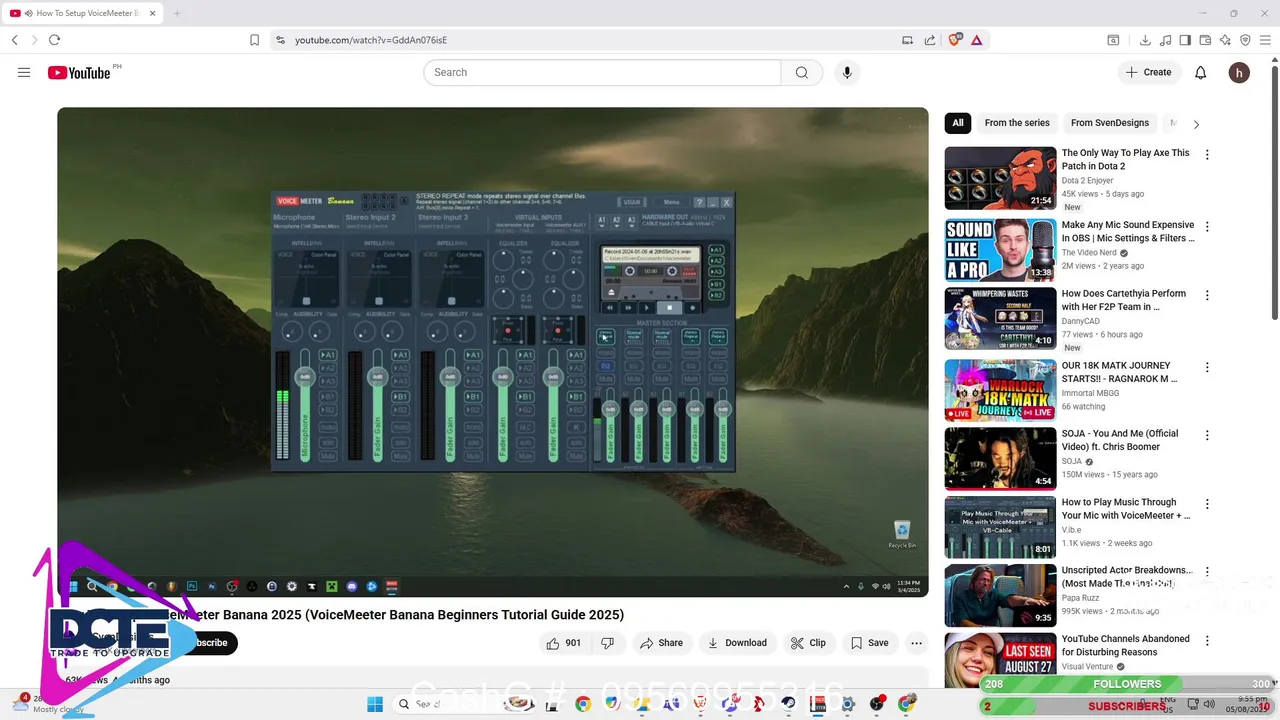
Task: Open the Leo AI sparkle icon
Action: pos(1225,40)
